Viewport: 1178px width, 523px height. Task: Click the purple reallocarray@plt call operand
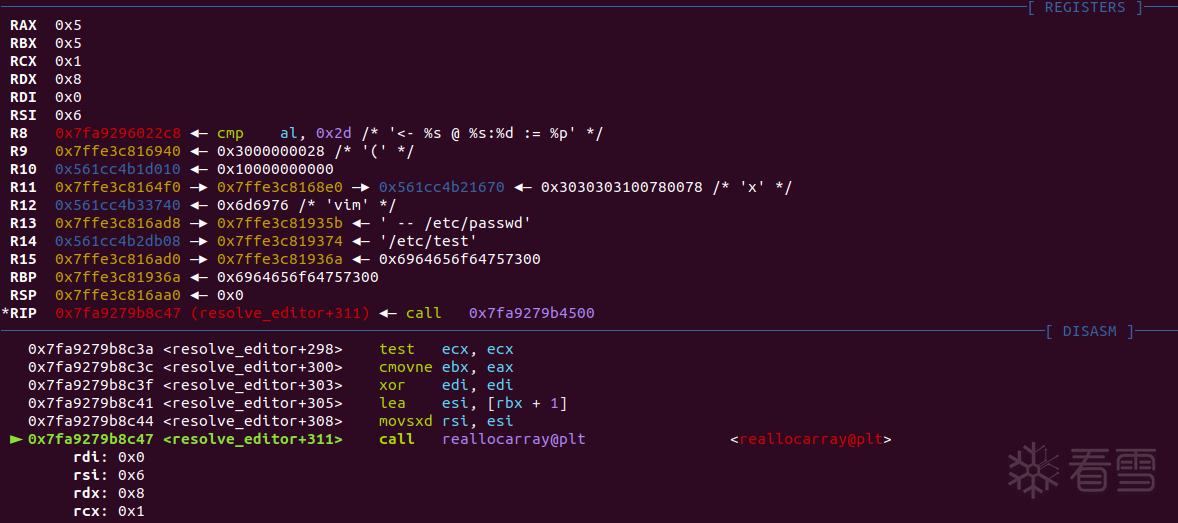[x=514, y=440]
